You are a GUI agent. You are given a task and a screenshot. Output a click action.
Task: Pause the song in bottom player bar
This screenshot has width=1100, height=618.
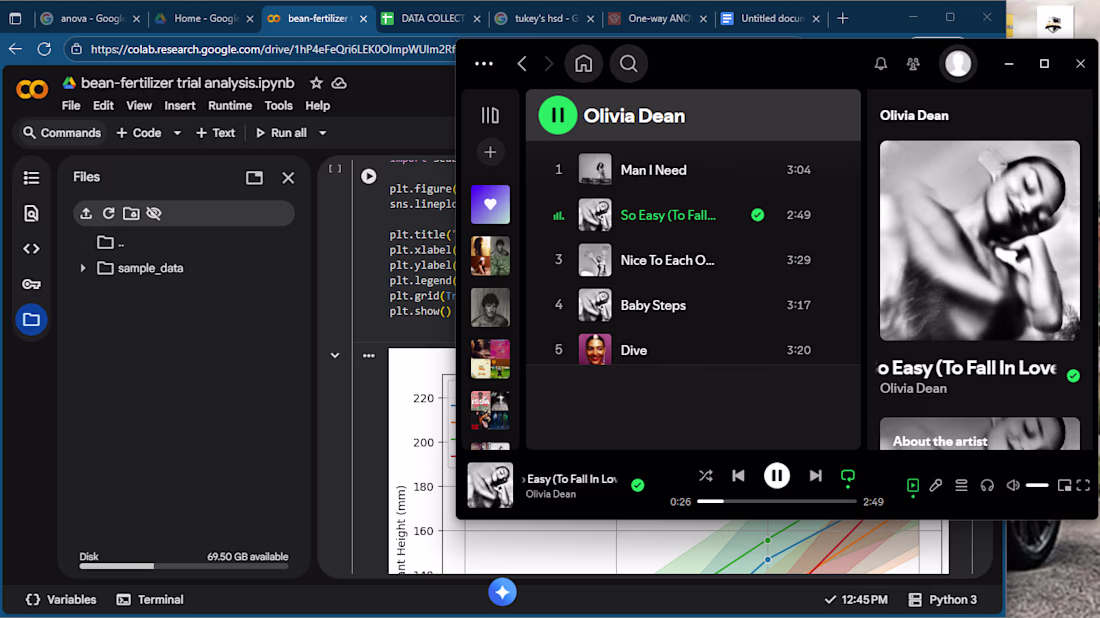click(776, 476)
